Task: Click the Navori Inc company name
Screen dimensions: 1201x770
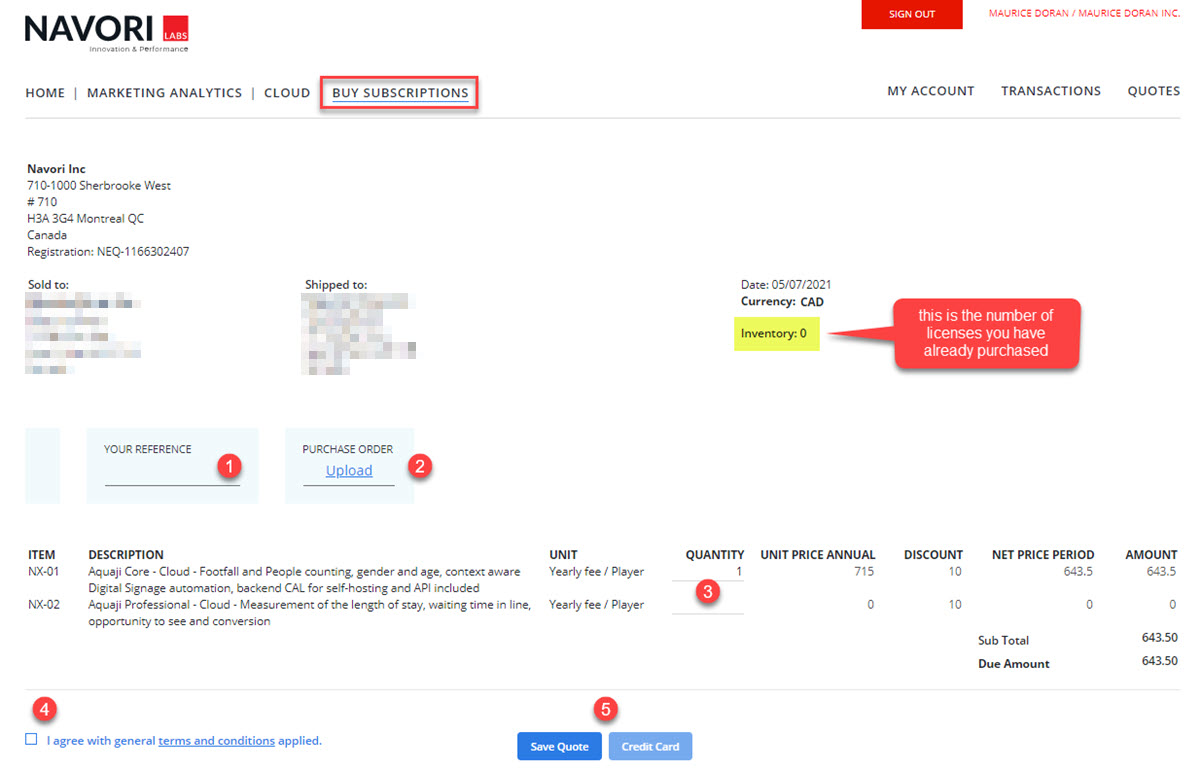Action: click(x=57, y=169)
